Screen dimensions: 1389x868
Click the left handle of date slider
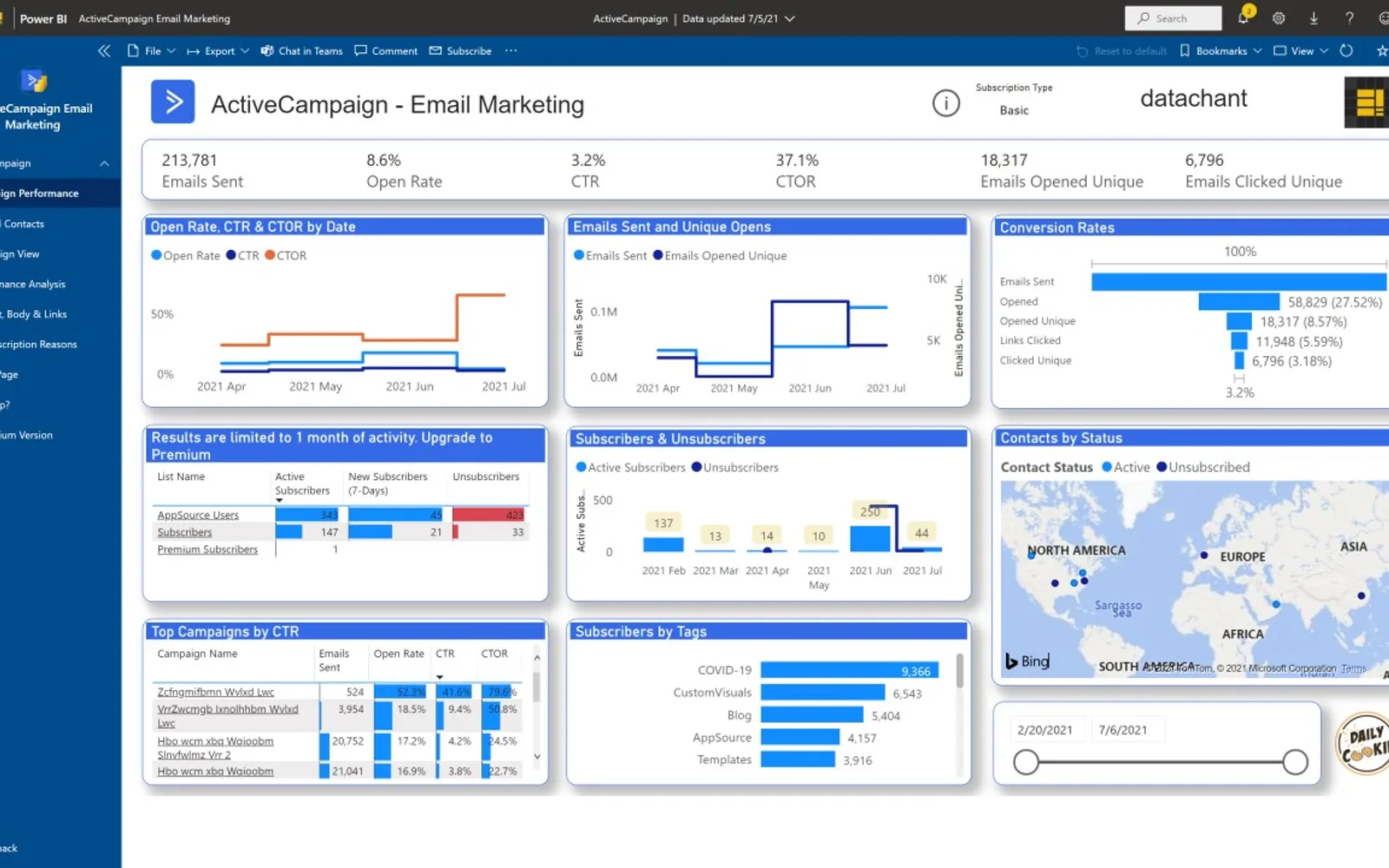[1026, 762]
